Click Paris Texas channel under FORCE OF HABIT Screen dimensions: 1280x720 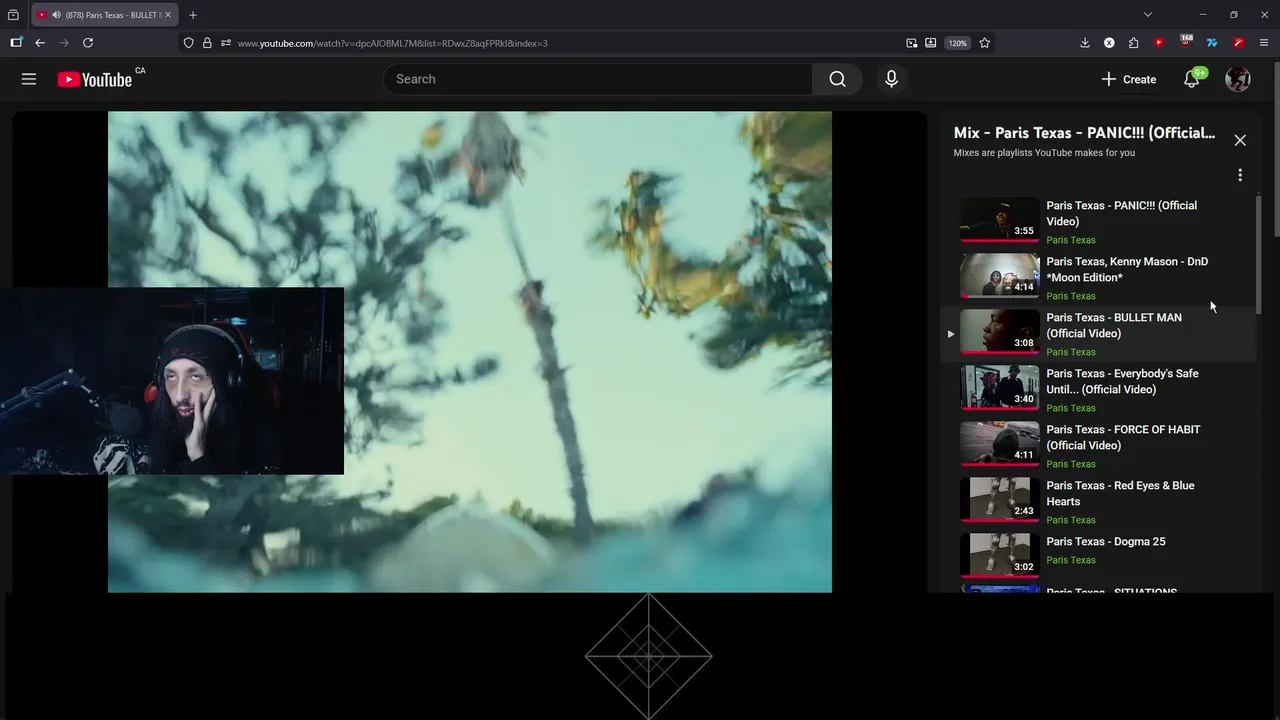pyautogui.click(x=1071, y=464)
